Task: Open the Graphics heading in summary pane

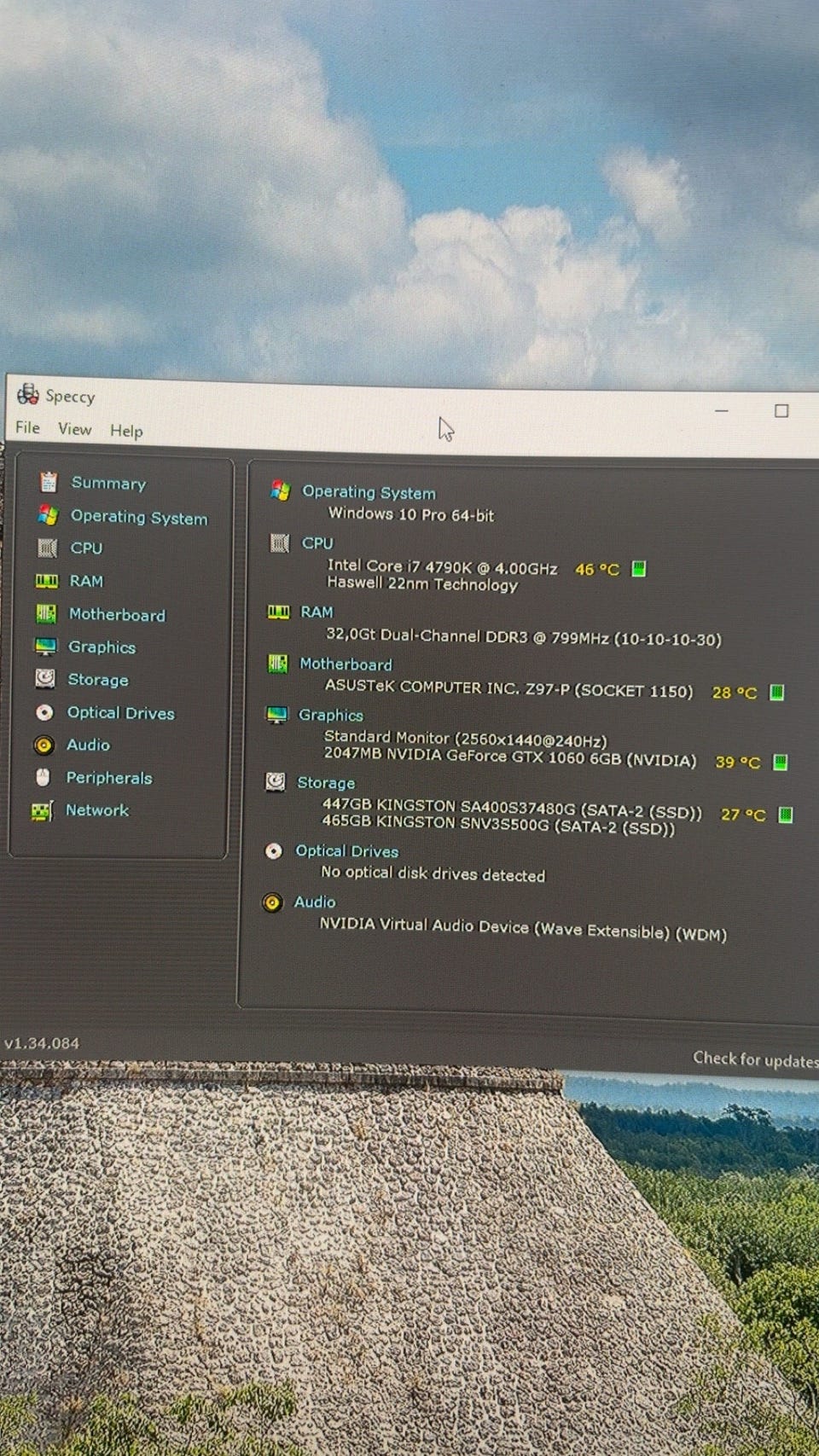Action: (330, 715)
